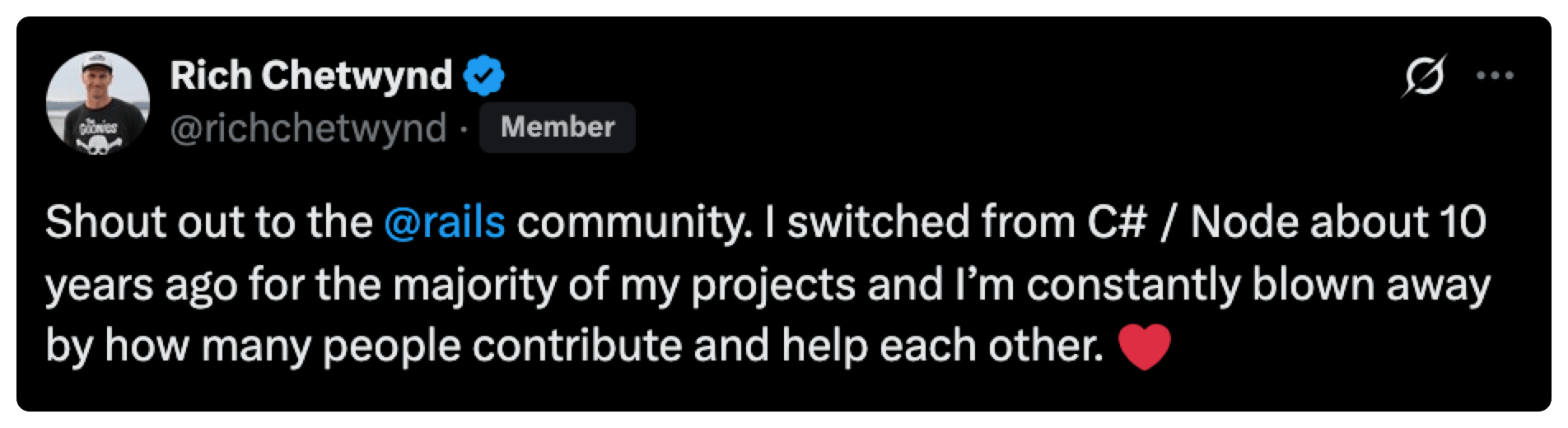Click the separator dot before Member

tap(463, 129)
